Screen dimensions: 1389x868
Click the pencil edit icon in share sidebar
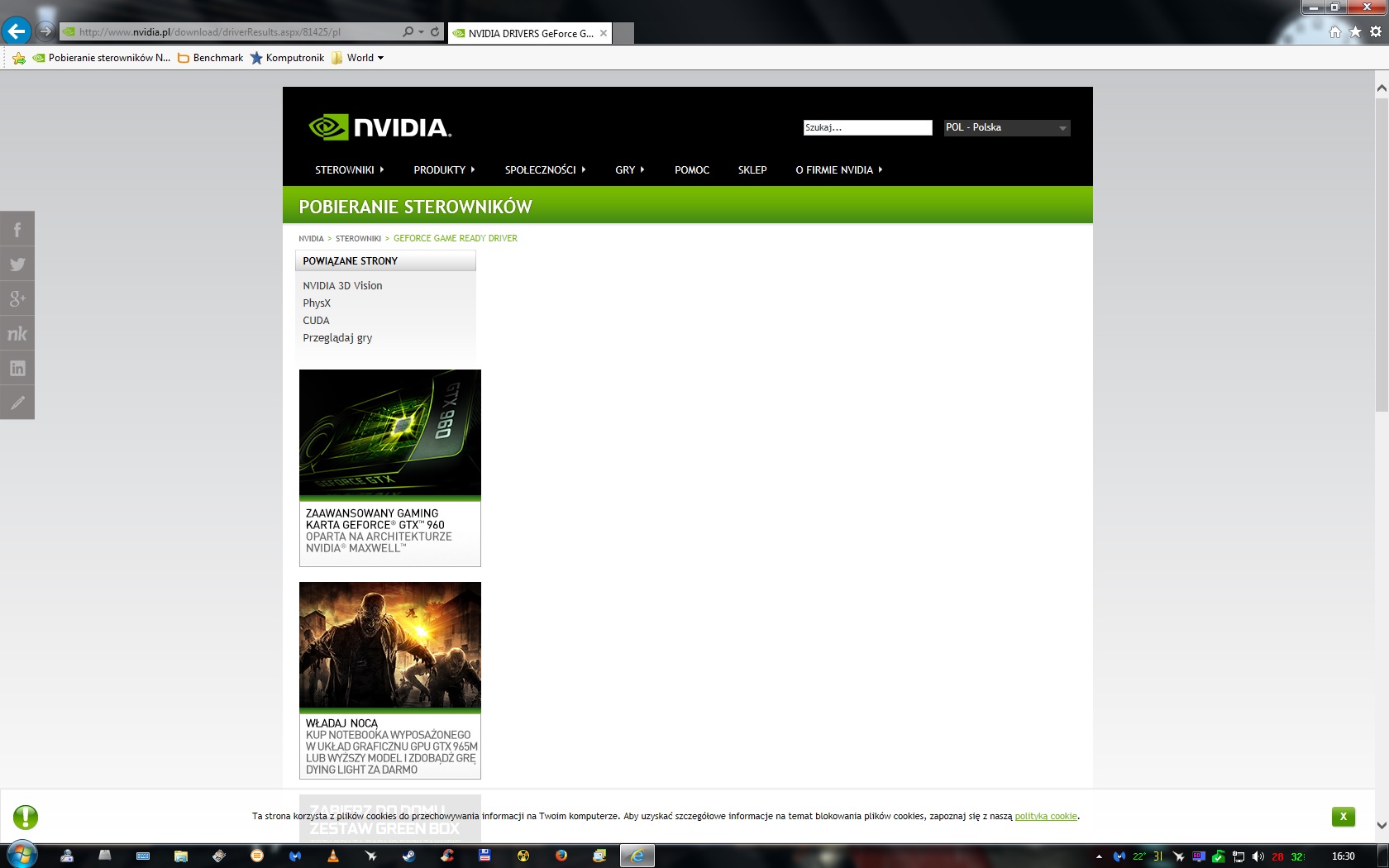[17, 403]
